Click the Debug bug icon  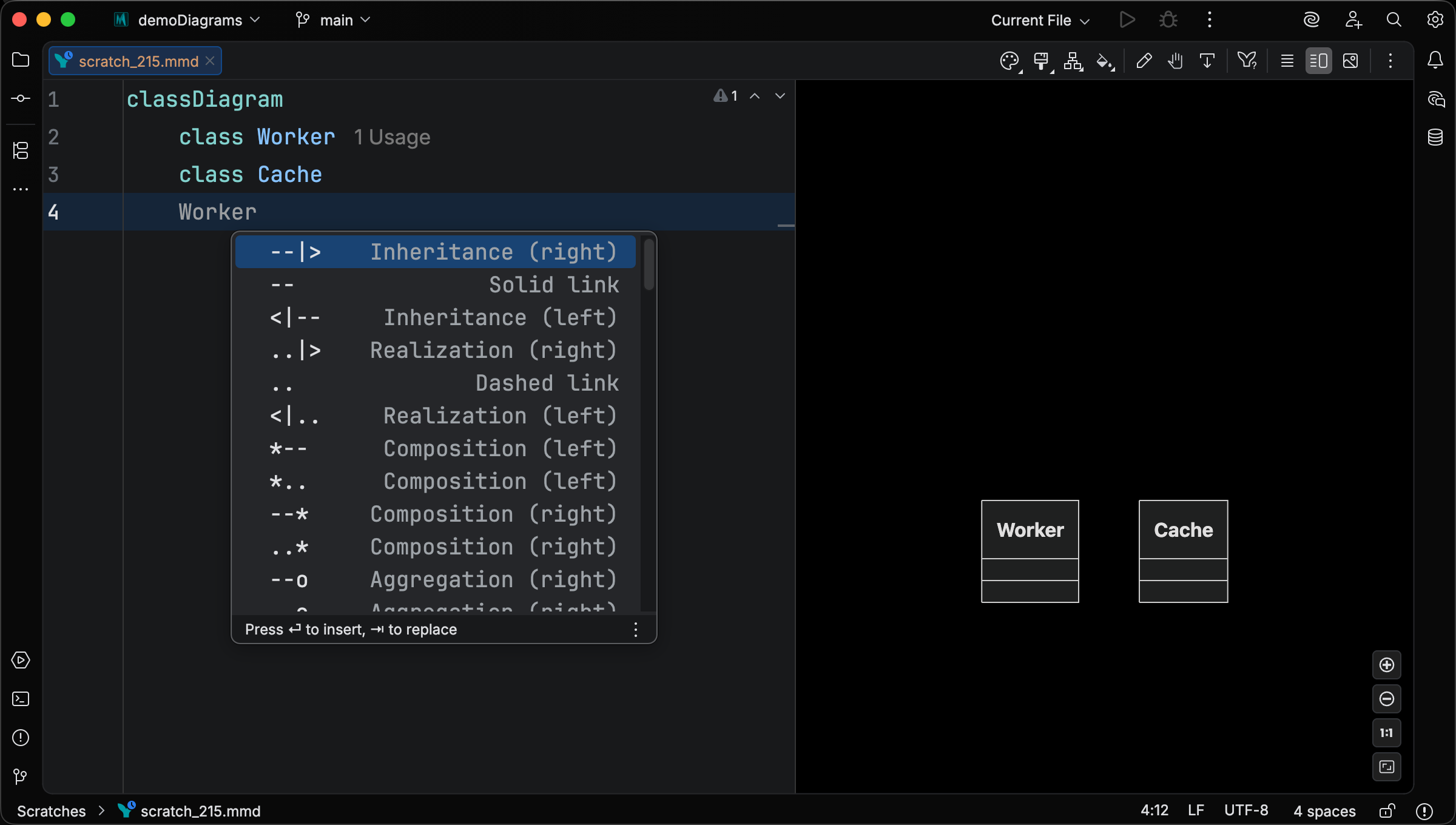(1168, 20)
